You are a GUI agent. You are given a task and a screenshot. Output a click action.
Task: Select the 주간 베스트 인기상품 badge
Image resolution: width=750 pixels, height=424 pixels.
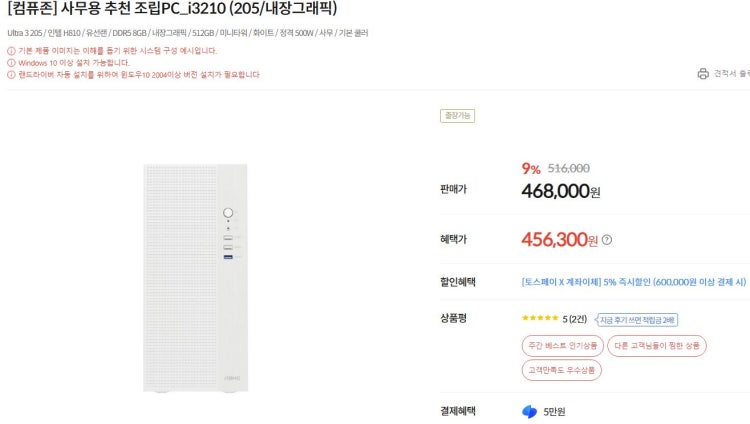(563, 345)
